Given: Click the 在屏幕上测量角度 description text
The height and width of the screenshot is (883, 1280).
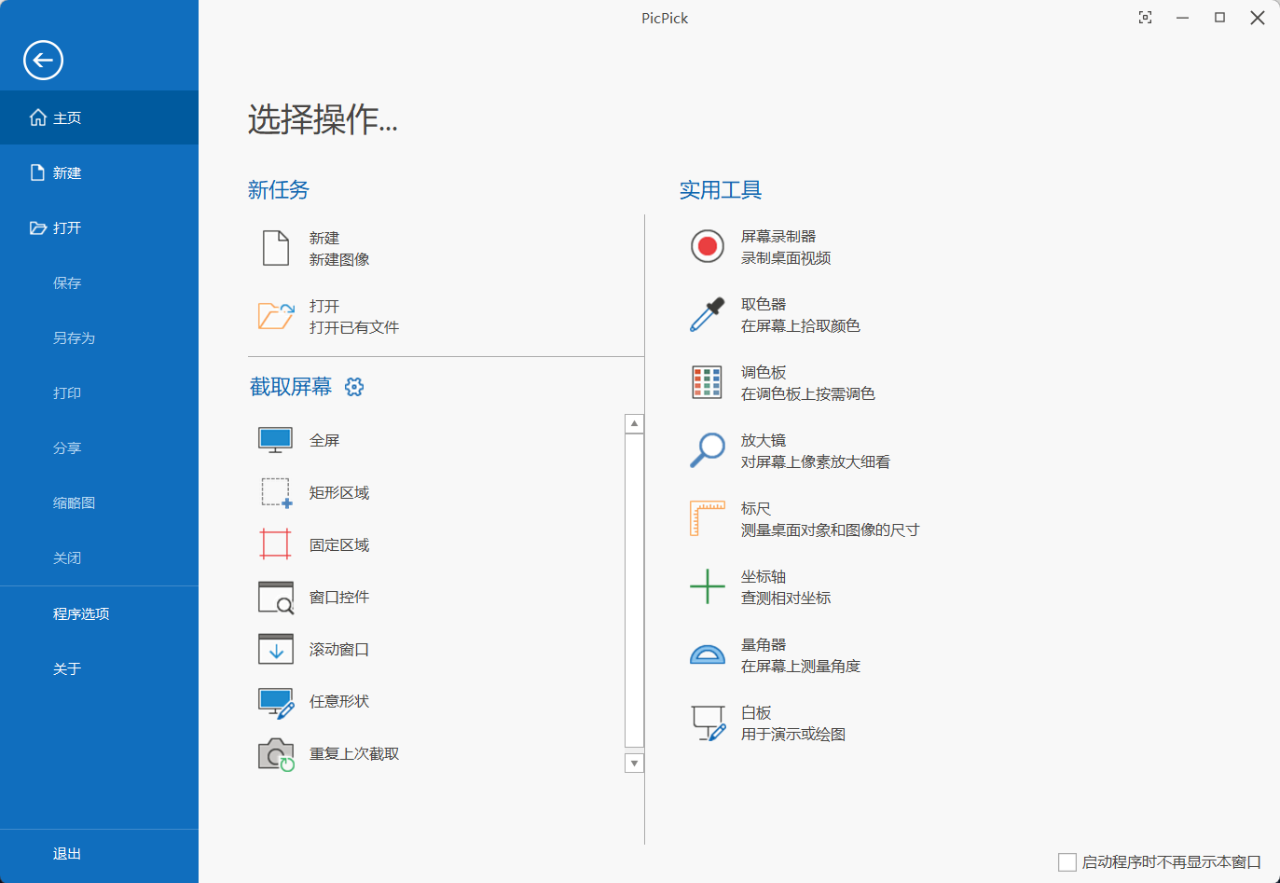Looking at the screenshot, I should coord(801,666).
